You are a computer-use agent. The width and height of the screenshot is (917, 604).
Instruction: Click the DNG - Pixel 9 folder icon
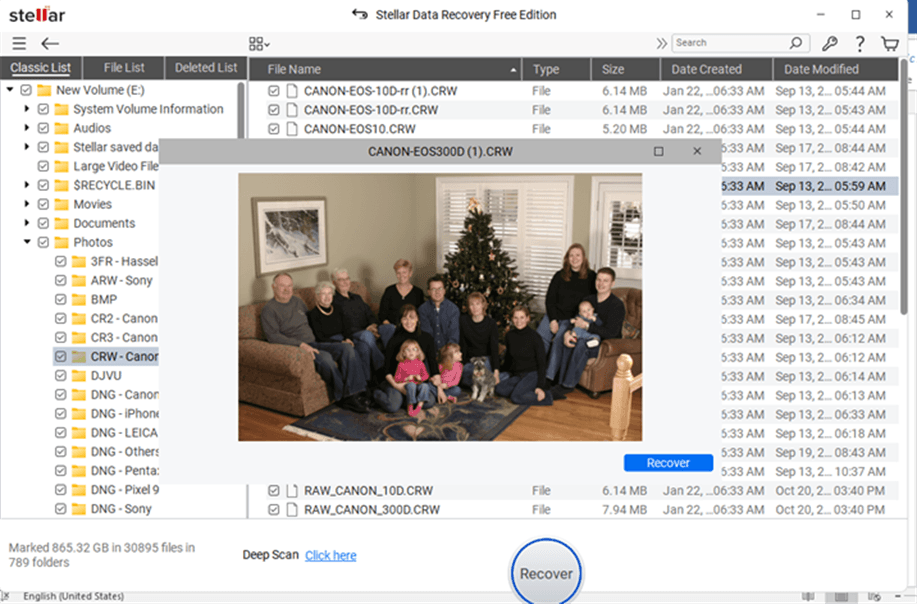pyautogui.click(x=79, y=489)
